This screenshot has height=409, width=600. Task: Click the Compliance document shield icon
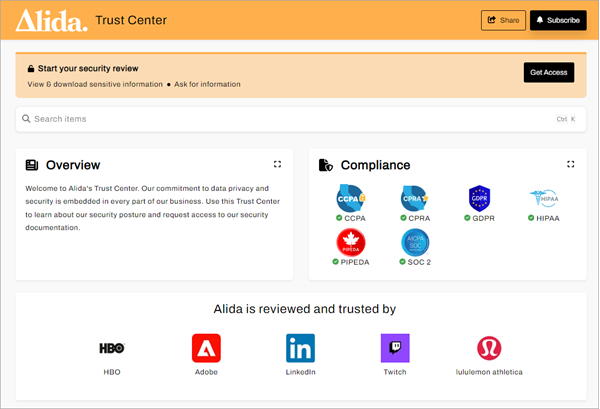(326, 165)
